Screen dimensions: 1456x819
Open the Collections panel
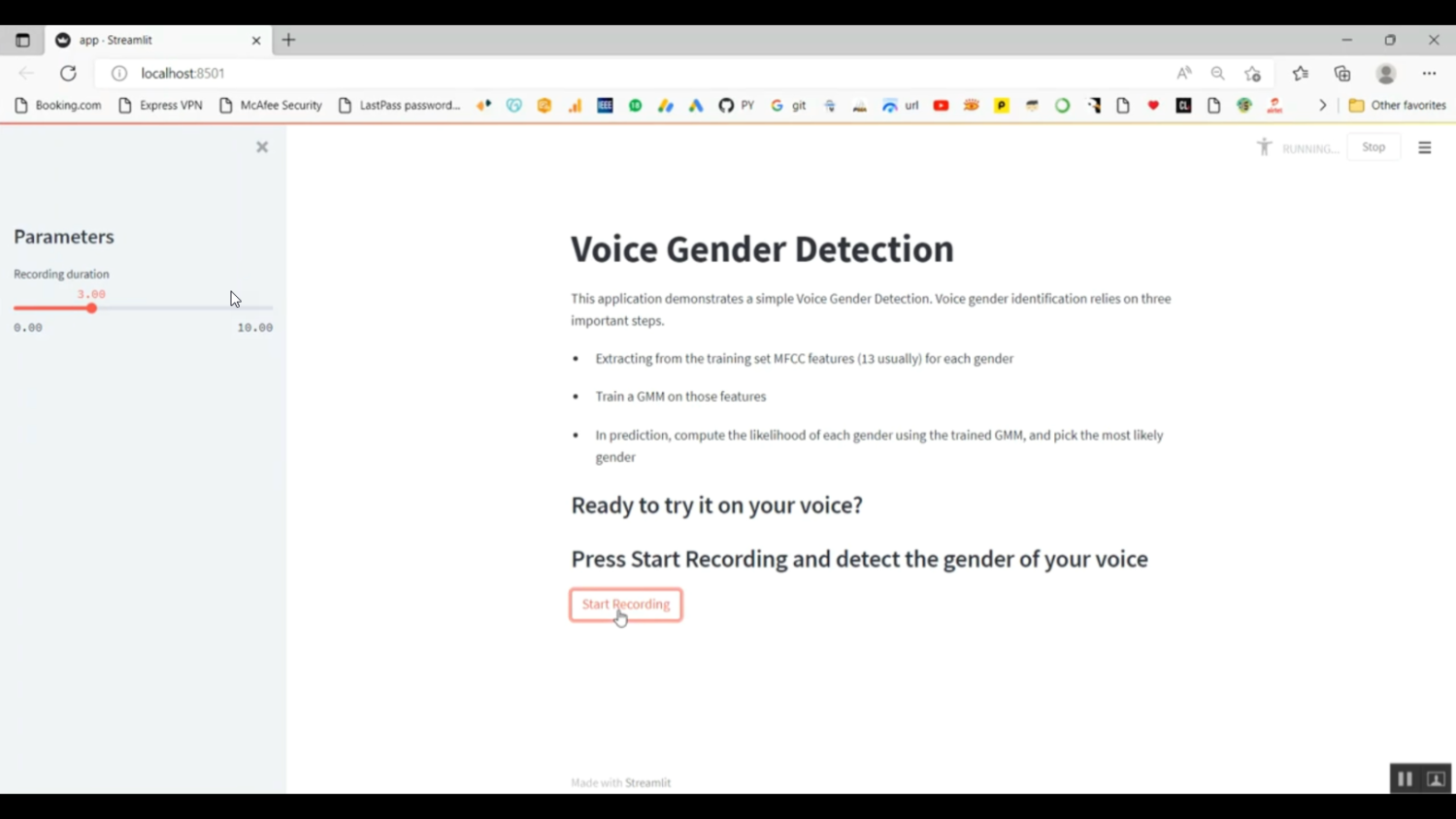[1343, 73]
